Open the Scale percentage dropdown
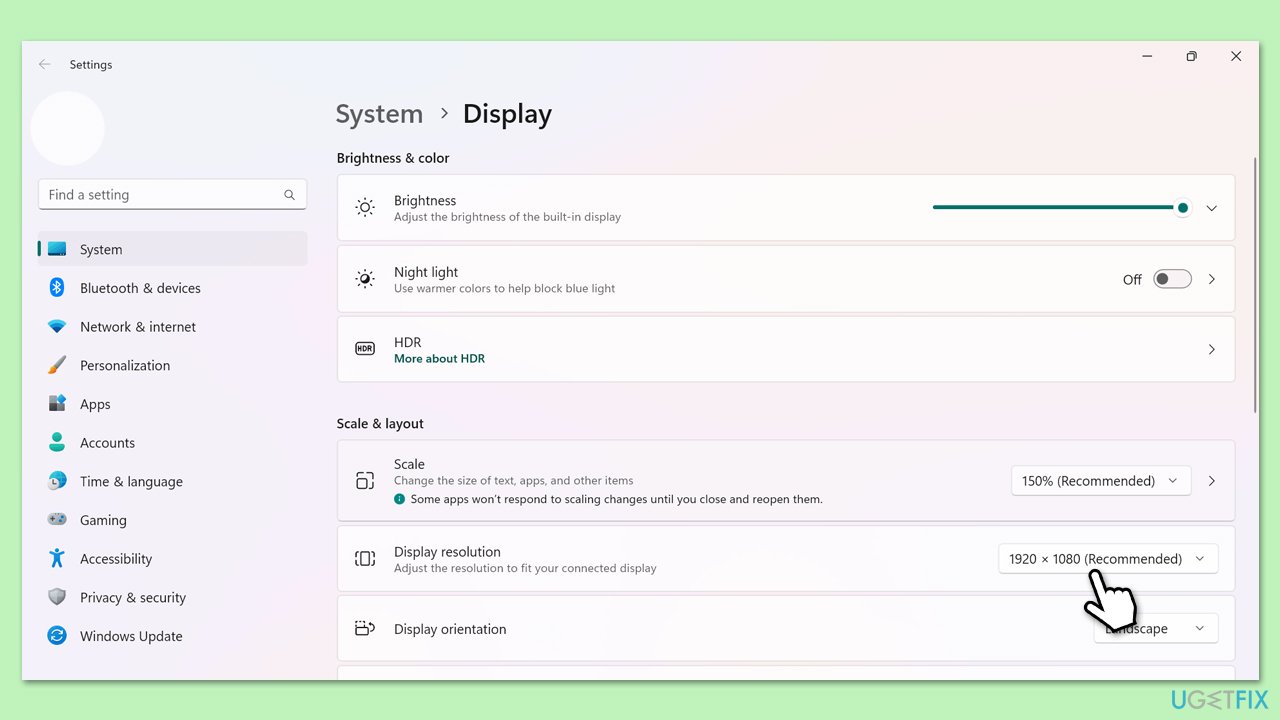Screen dimensions: 1280x720 click(1100, 481)
